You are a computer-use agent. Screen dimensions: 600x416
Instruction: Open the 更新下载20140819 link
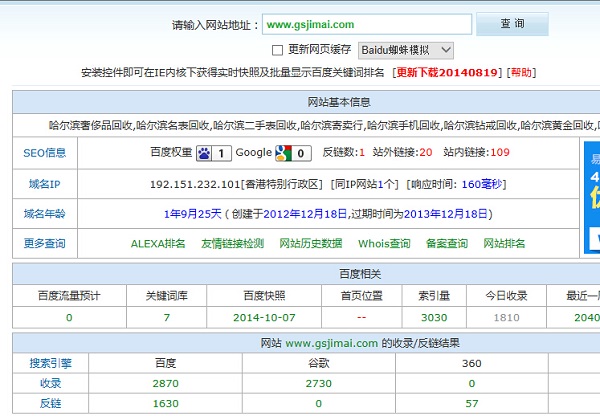pyautogui.click(x=447, y=72)
